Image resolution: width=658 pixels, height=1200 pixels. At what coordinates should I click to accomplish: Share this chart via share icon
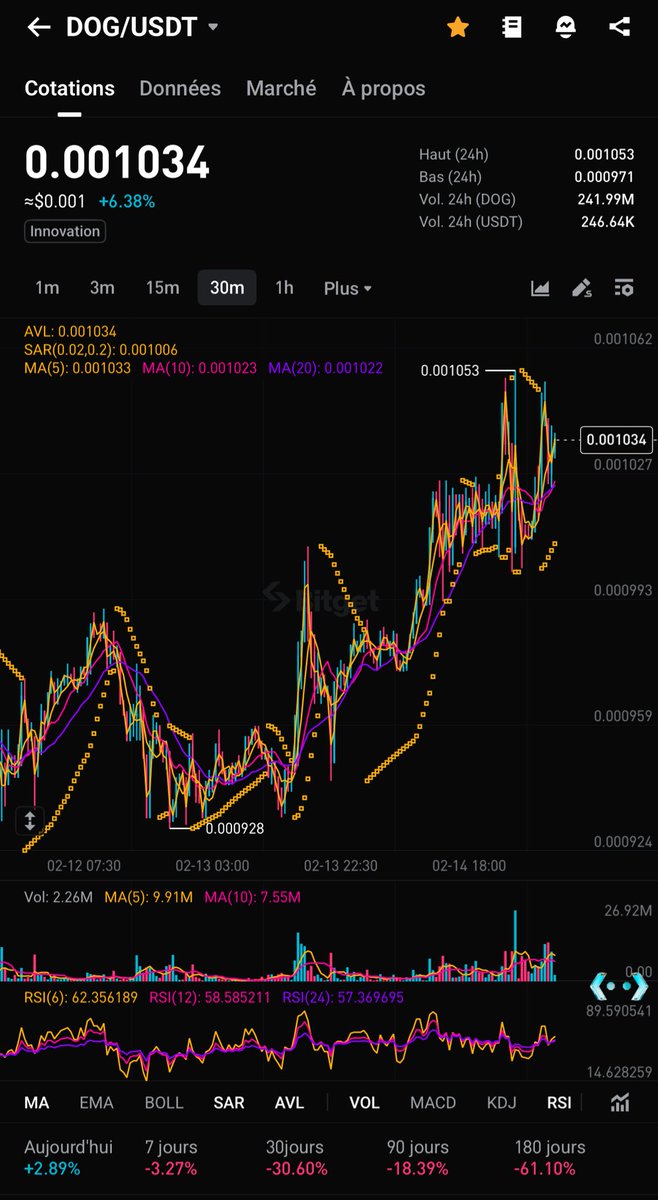click(x=619, y=27)
